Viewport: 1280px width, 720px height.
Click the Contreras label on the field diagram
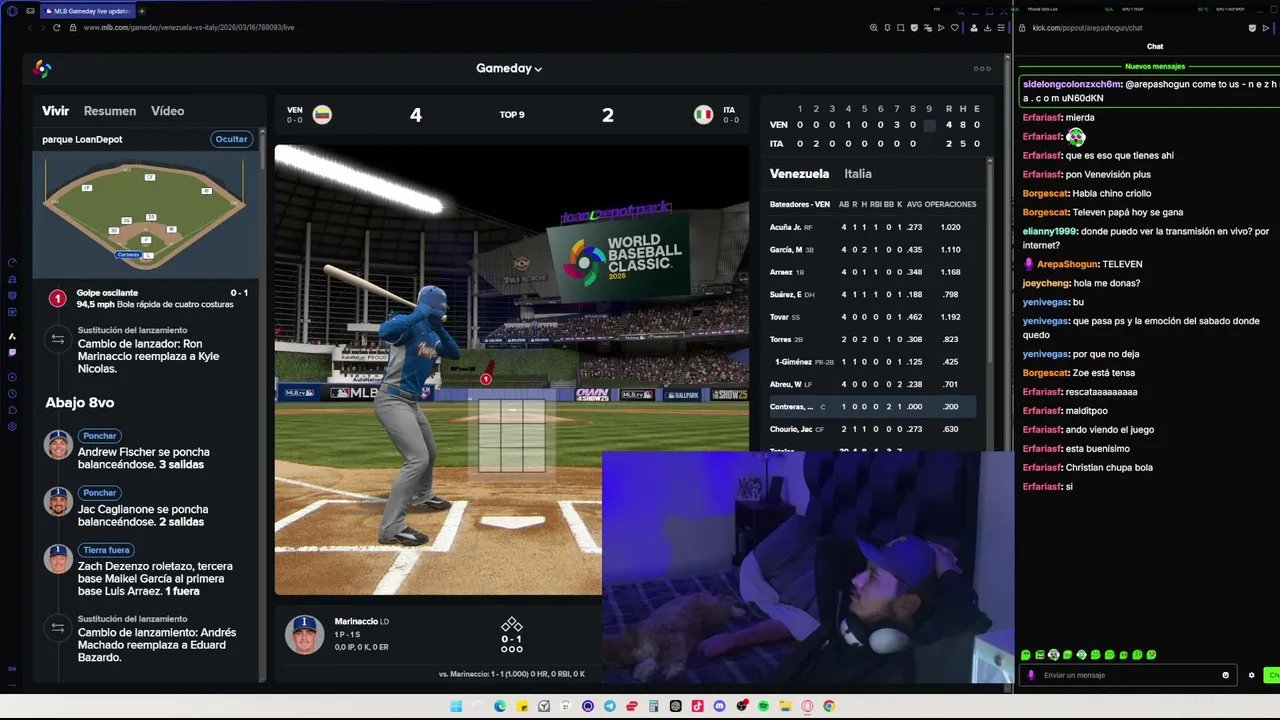(128, 255)
